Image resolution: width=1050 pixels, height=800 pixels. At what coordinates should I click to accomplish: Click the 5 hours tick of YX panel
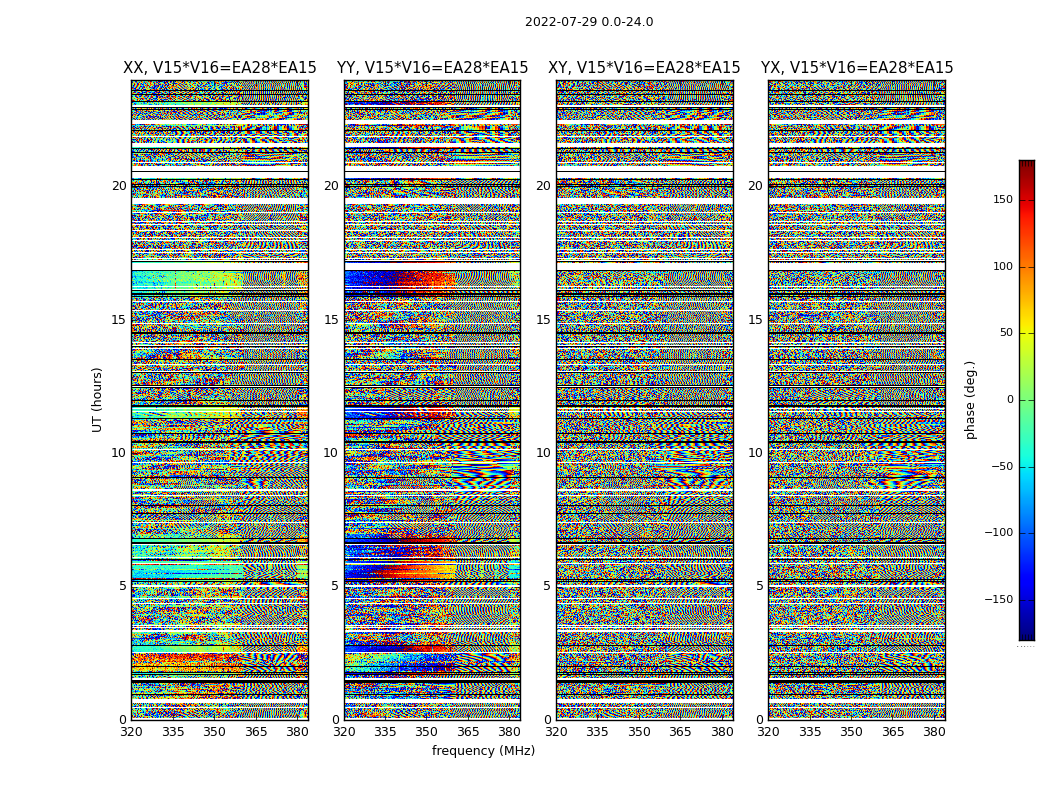[759, 586]
